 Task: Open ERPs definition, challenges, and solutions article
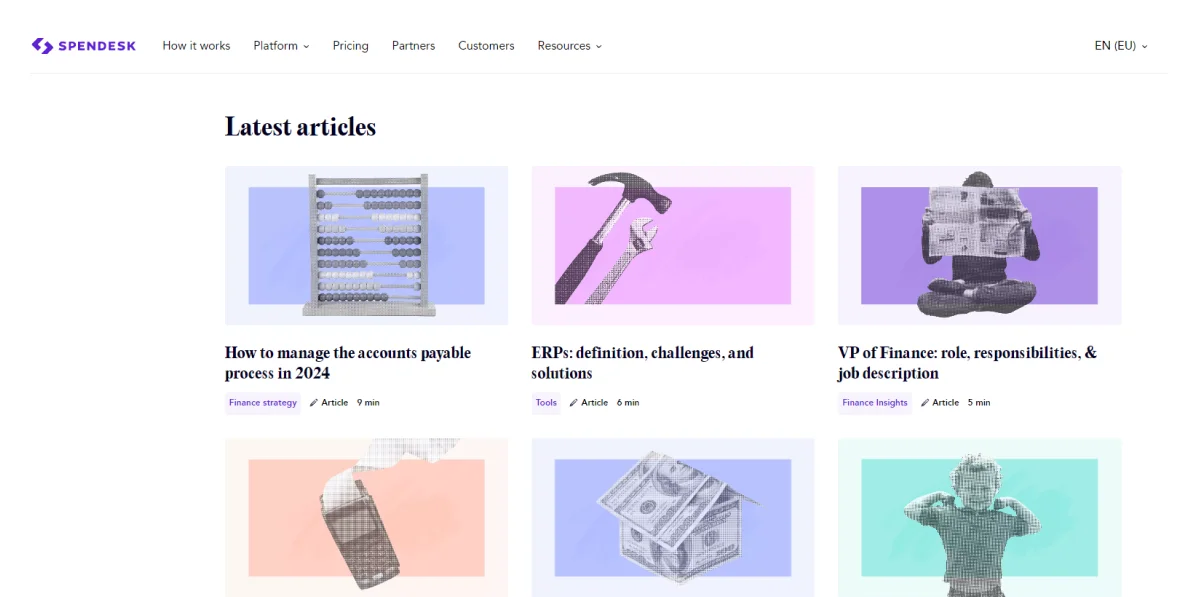pos(643,363)
